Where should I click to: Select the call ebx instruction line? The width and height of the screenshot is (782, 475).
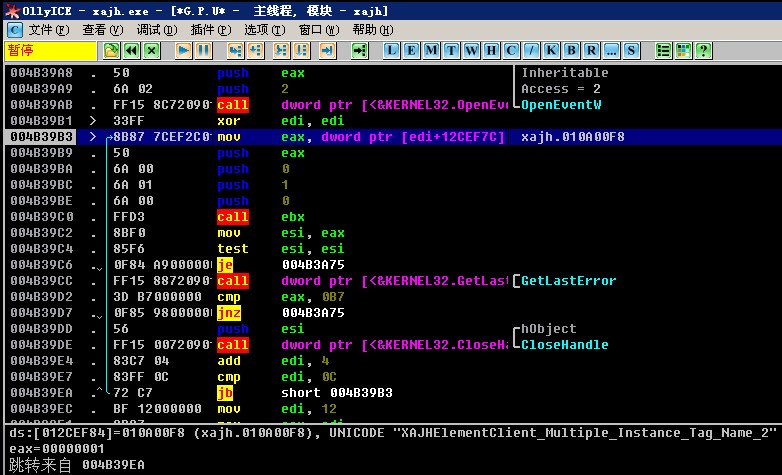pos(260,217)
